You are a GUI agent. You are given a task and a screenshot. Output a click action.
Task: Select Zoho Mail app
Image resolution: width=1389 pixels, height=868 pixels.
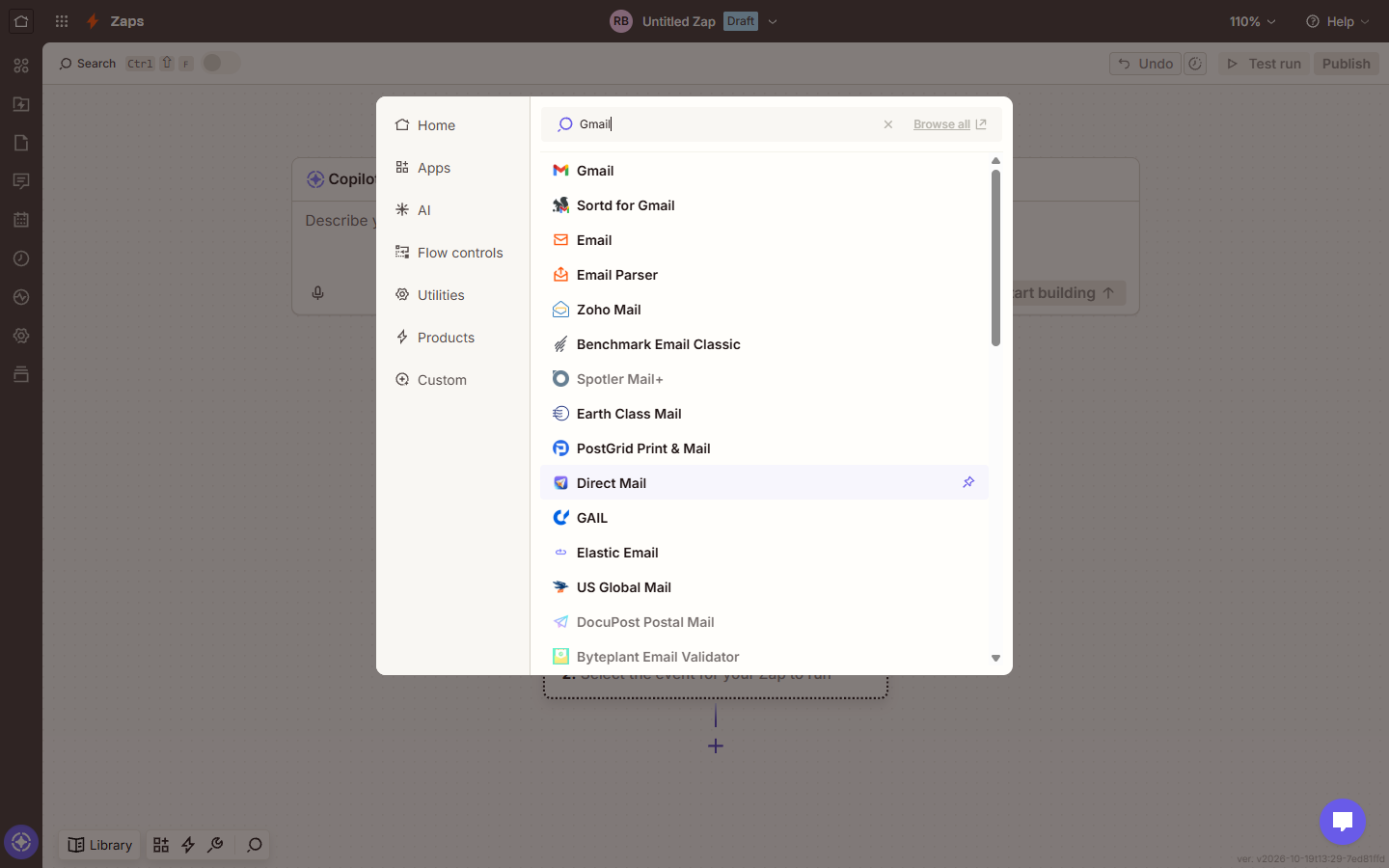764,309
